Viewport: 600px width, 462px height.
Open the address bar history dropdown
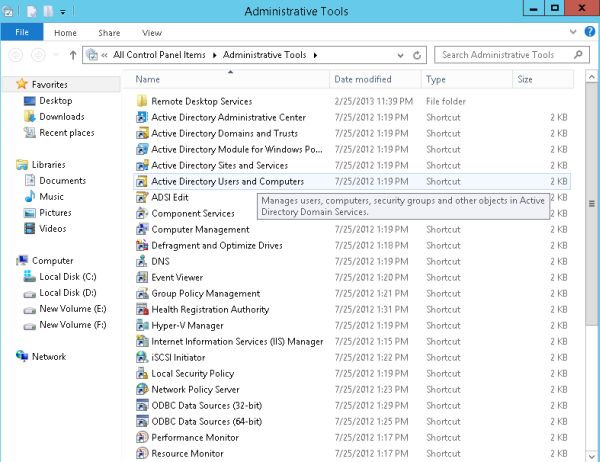click(x=401, y=55)
